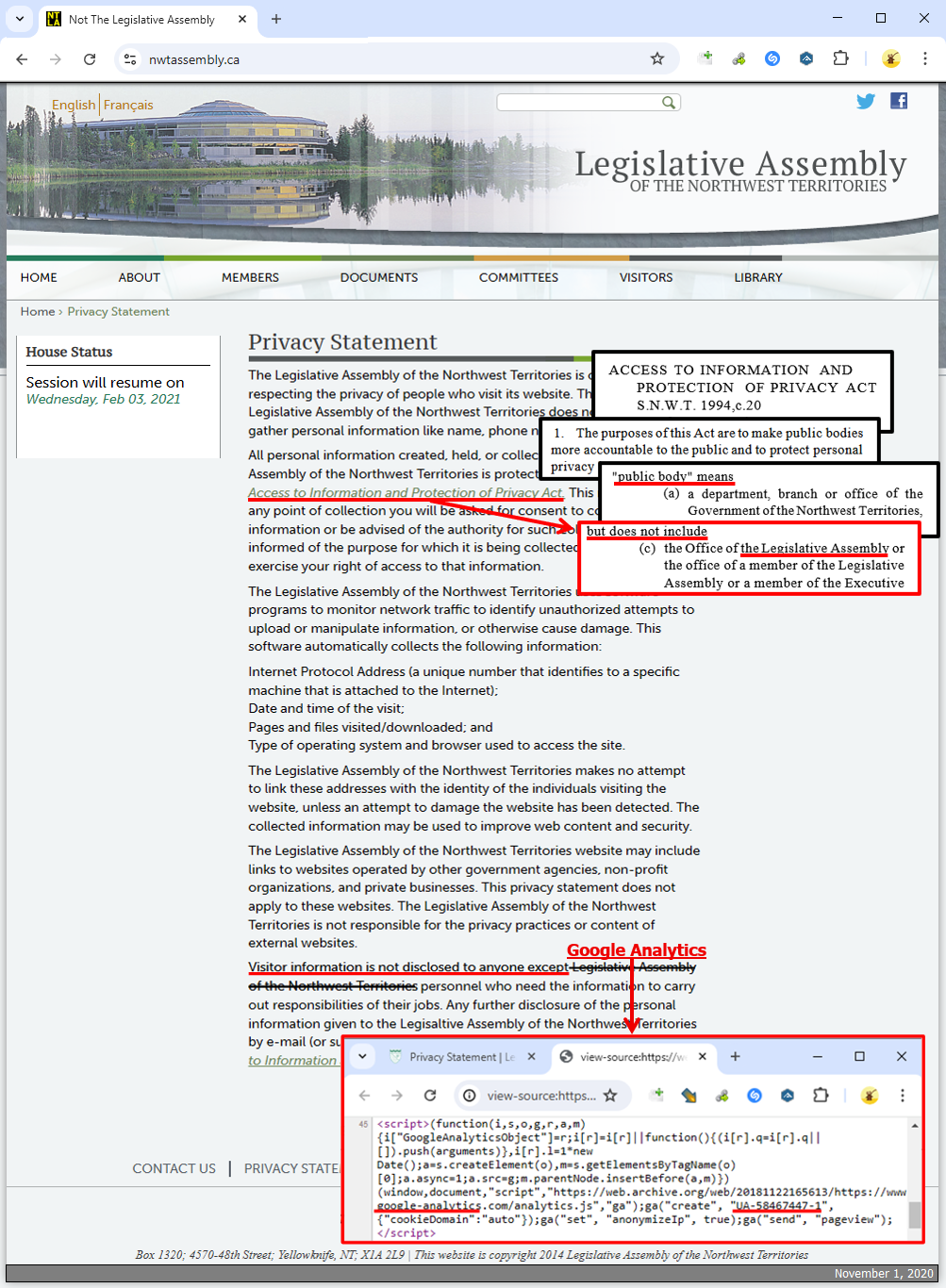Click the forward arrow in the main browser toolbar
The height and width of the screenshot is (1288, 946).
click(x=56, y=58)
